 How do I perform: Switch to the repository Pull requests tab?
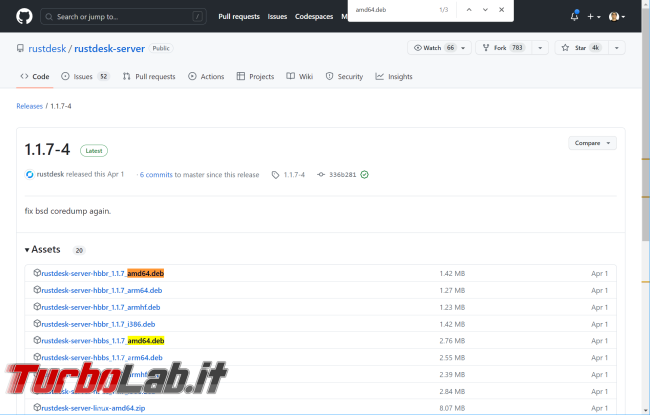[149, 76]
